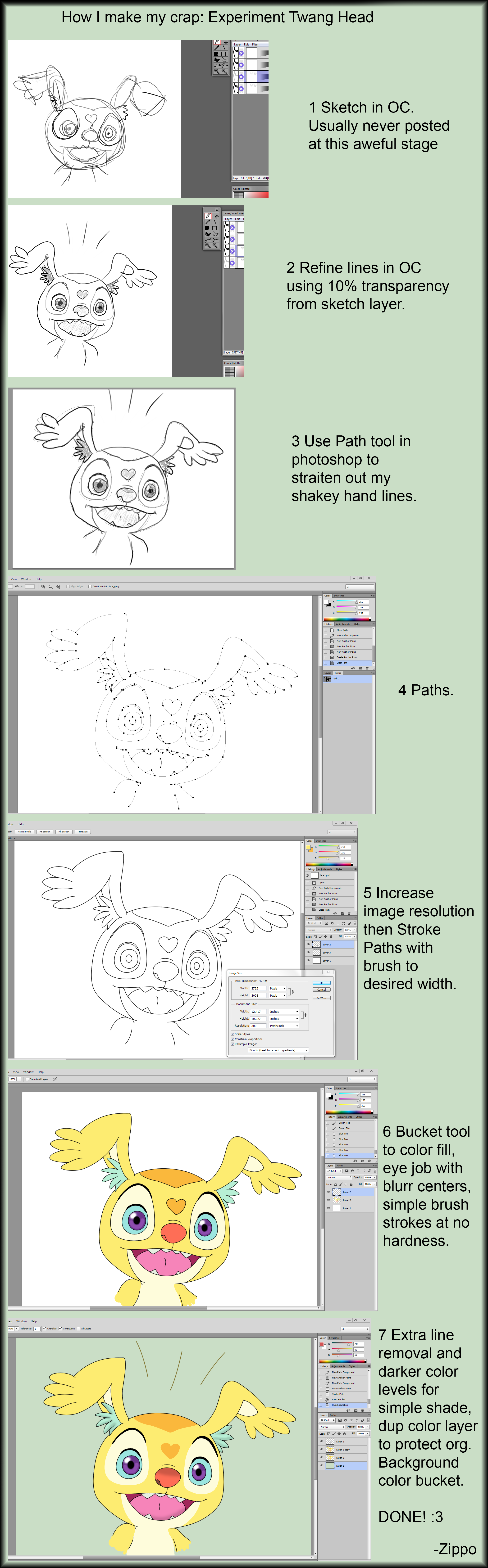The height and width of the screenshot is (1568, 488).
Task: Click chain link icon beside Pixel Dimensions fields
Action: coord(292,992)
